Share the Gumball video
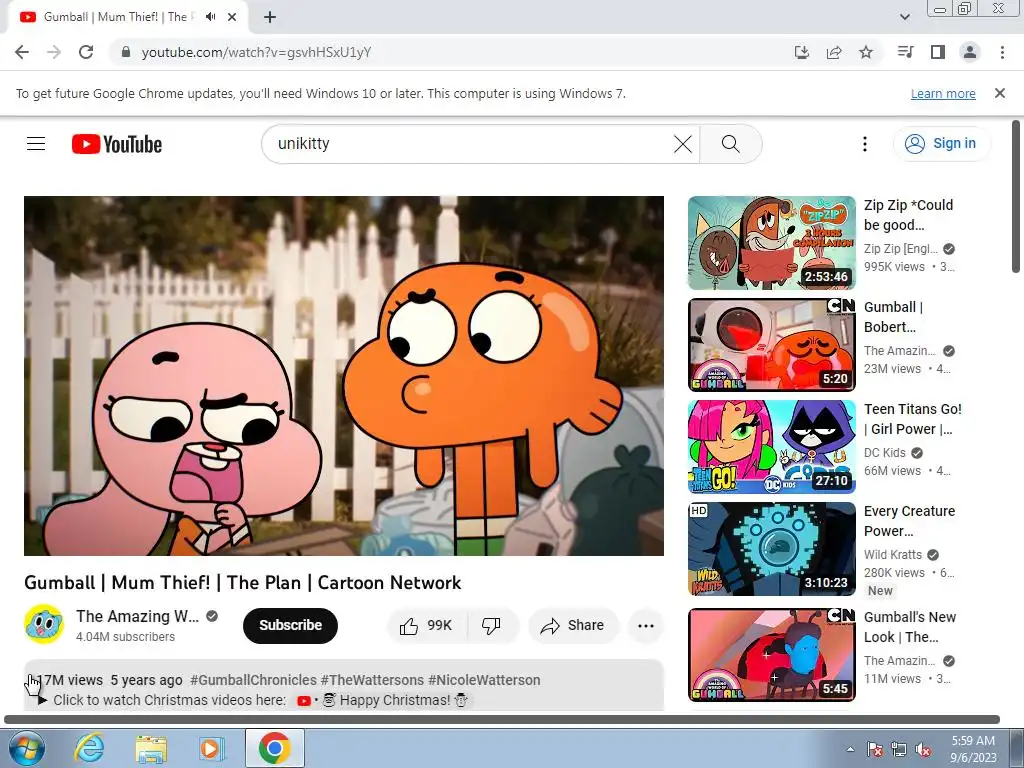The image size is (1024, 768). (x=572, y=626)
